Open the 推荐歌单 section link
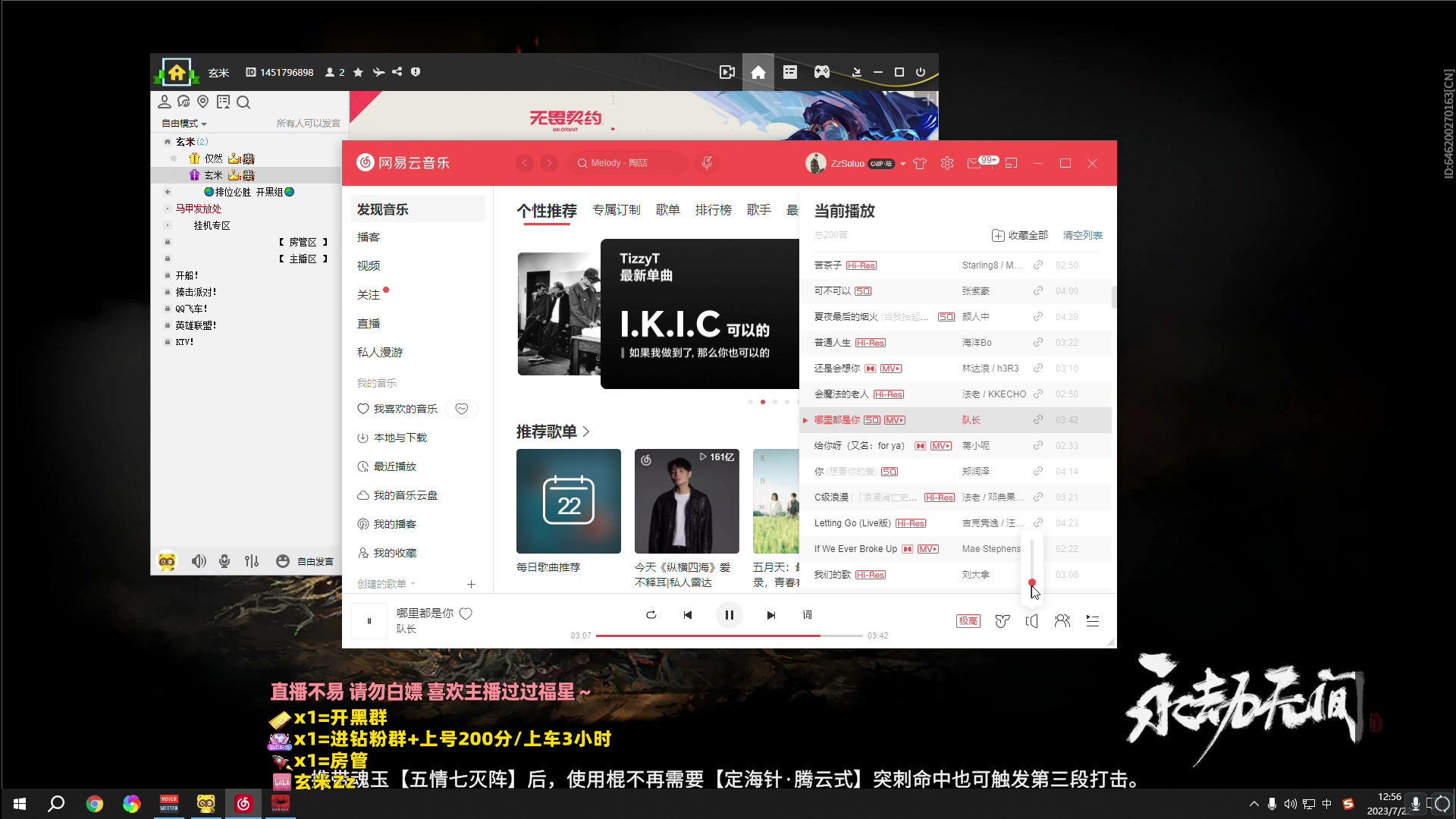The height and width of the screenshot is (819, 1456). [x=553, y=431]
